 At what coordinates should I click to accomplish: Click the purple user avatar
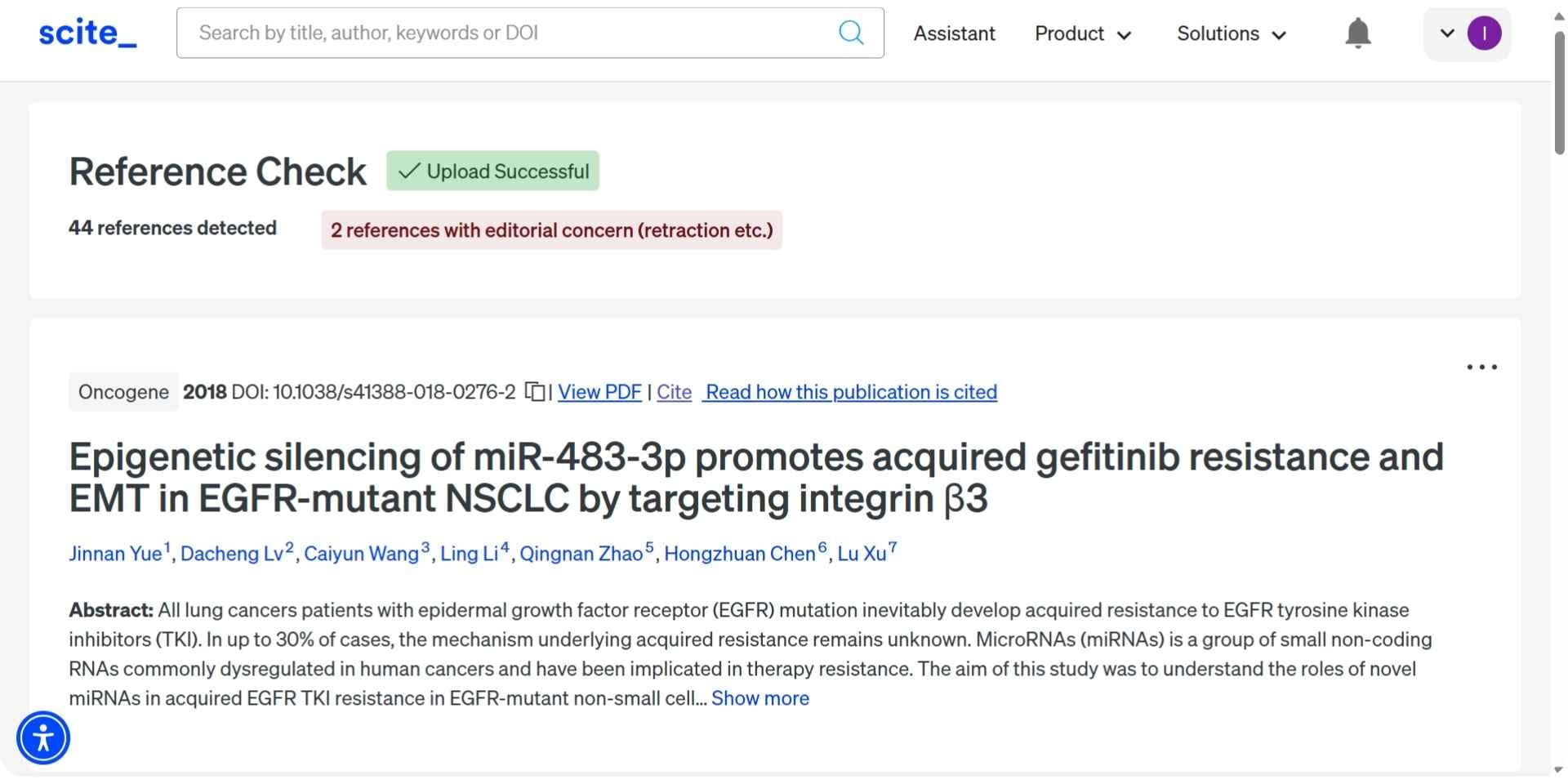1484,33
